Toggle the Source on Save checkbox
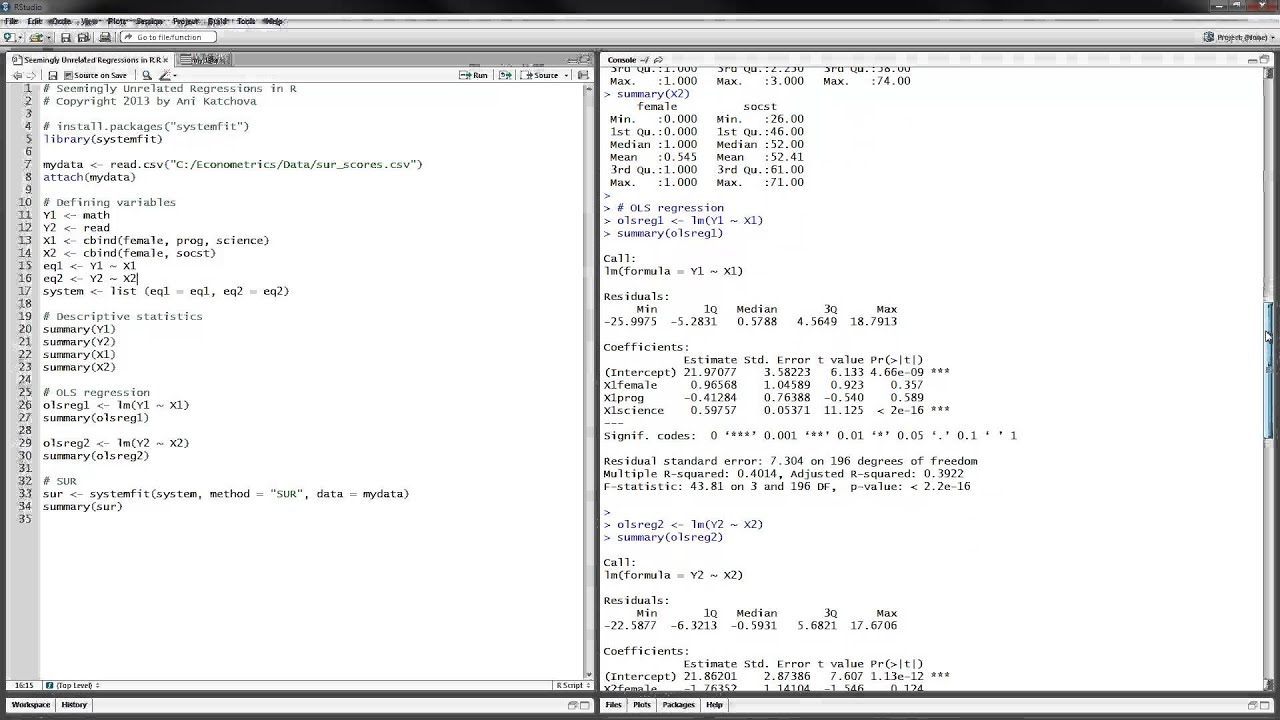The image size is (1280, 720). point(68,75)
